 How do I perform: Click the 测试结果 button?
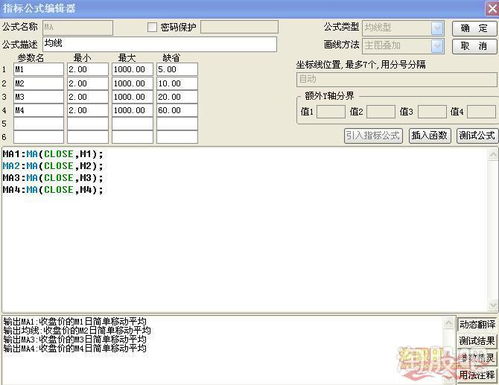point(477,341)
